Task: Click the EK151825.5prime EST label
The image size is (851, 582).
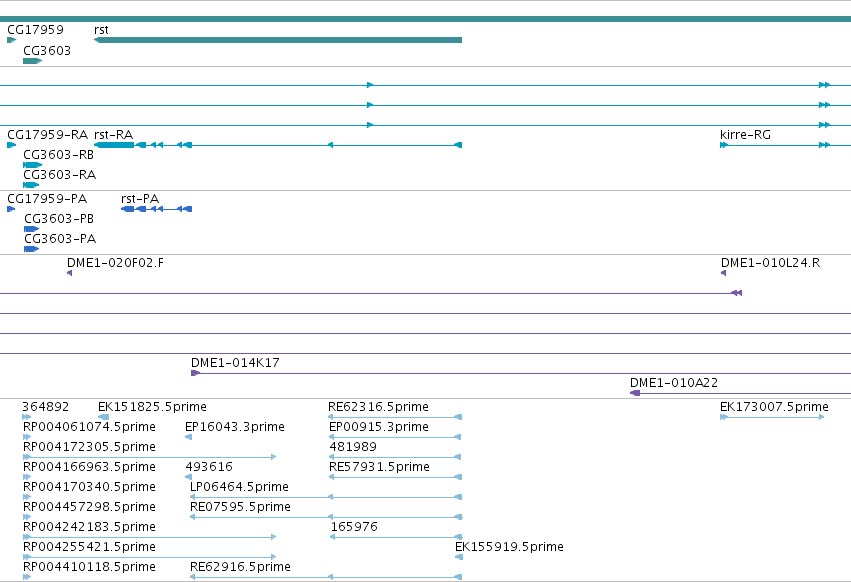Action: pos(152,407)
